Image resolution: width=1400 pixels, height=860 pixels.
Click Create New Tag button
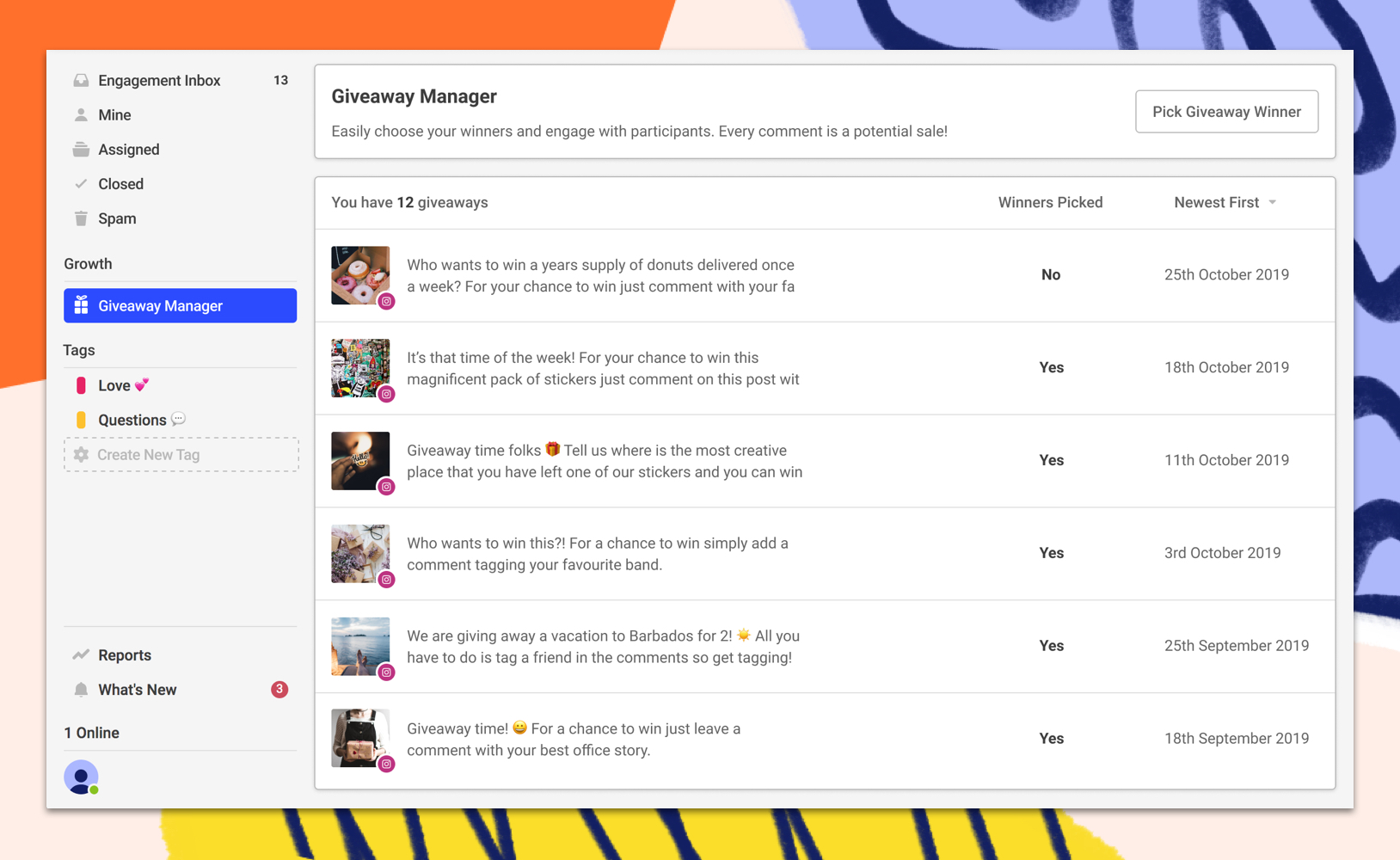(181, 455)
